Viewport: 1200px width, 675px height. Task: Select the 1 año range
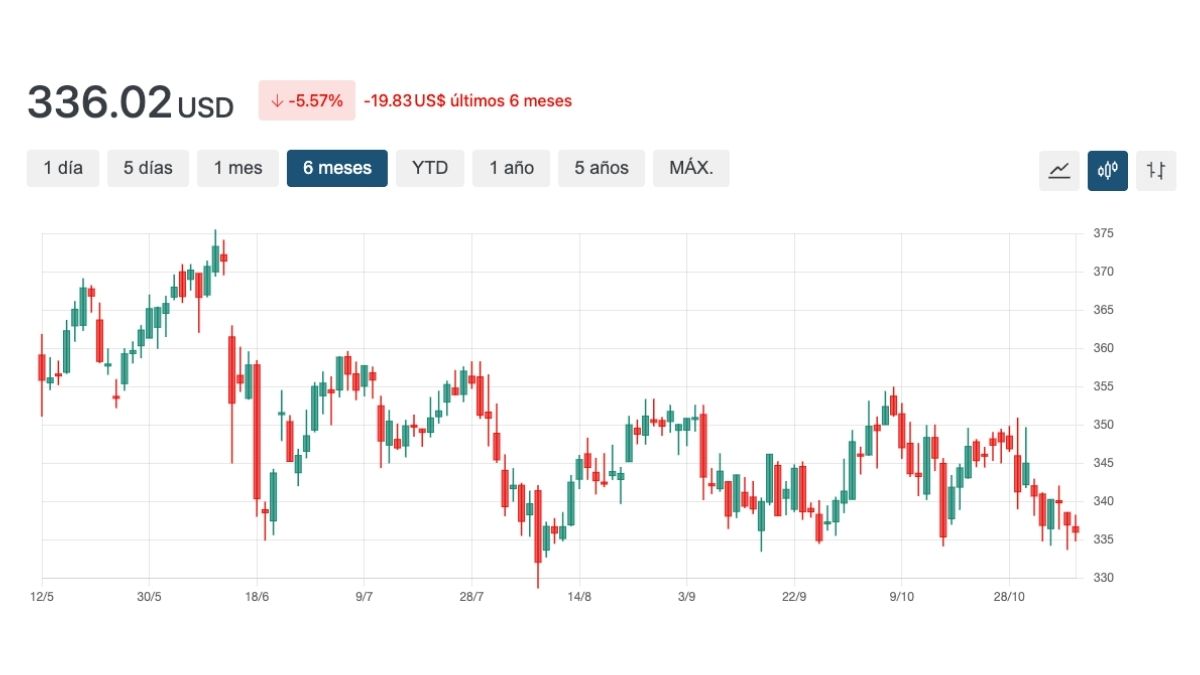[511, 168]
